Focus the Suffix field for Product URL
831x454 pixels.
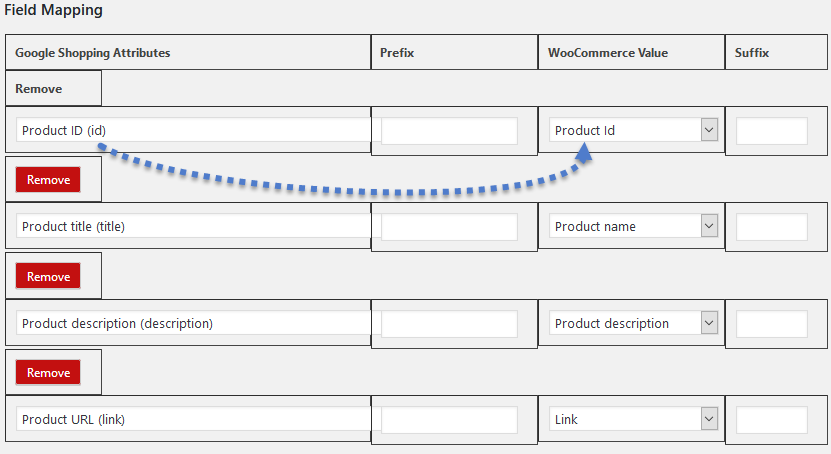tap(772, 420)
